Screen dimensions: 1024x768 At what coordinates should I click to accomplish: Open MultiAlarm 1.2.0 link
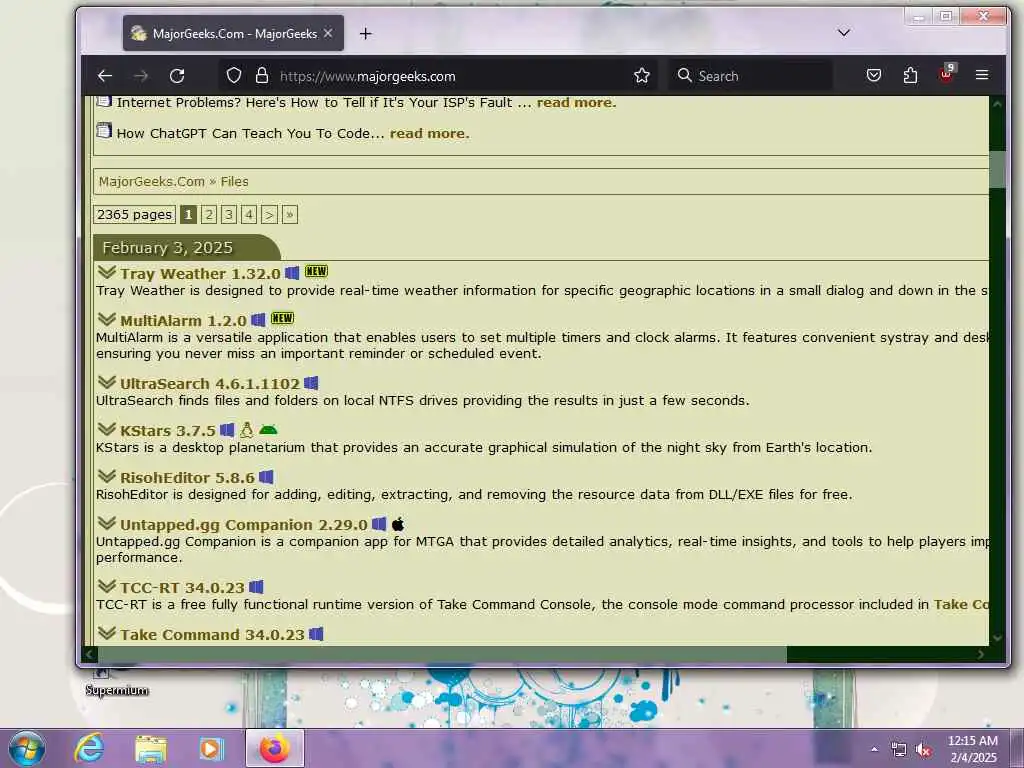tap(183, 321)
